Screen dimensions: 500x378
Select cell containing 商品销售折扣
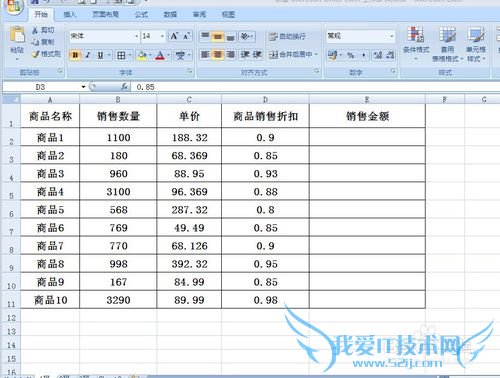[x=265, y=116]
